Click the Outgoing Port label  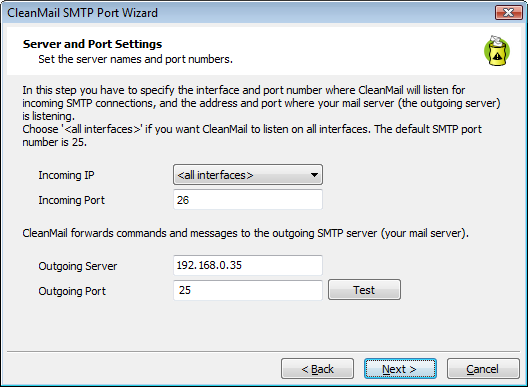point(72,291)
